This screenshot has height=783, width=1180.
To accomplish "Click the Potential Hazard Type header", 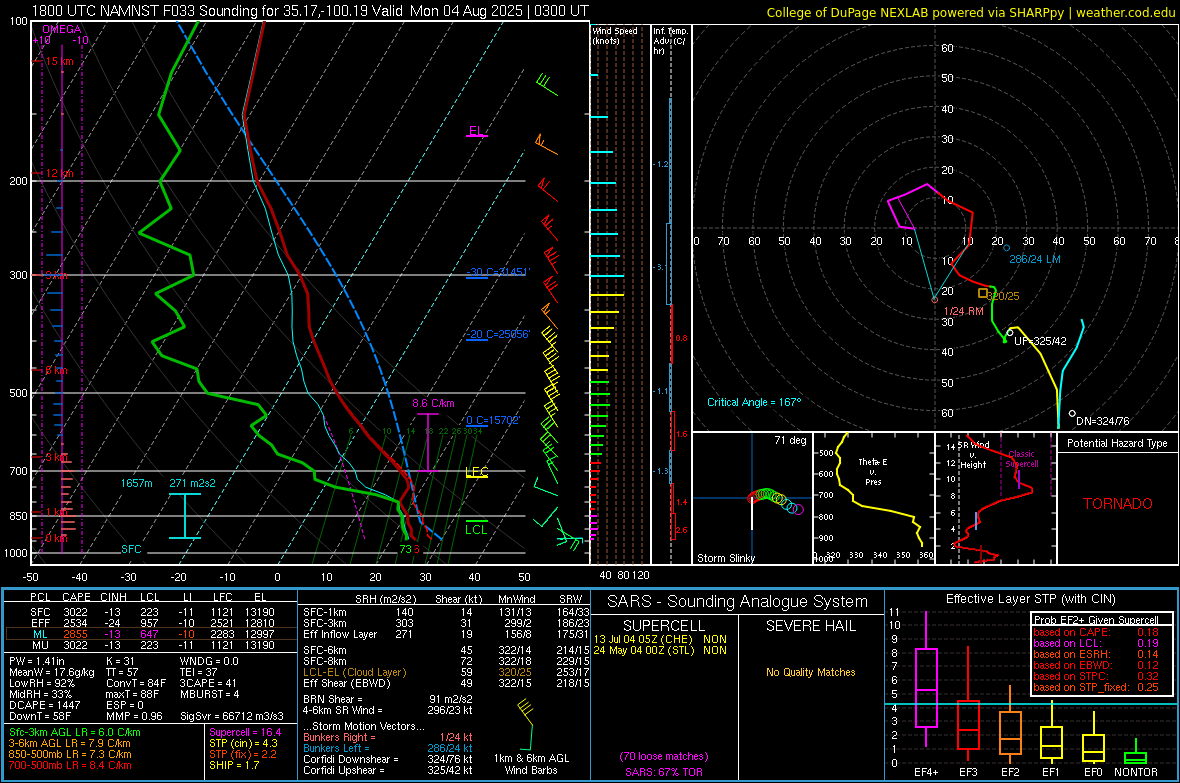I will [x=1117, y=443].
